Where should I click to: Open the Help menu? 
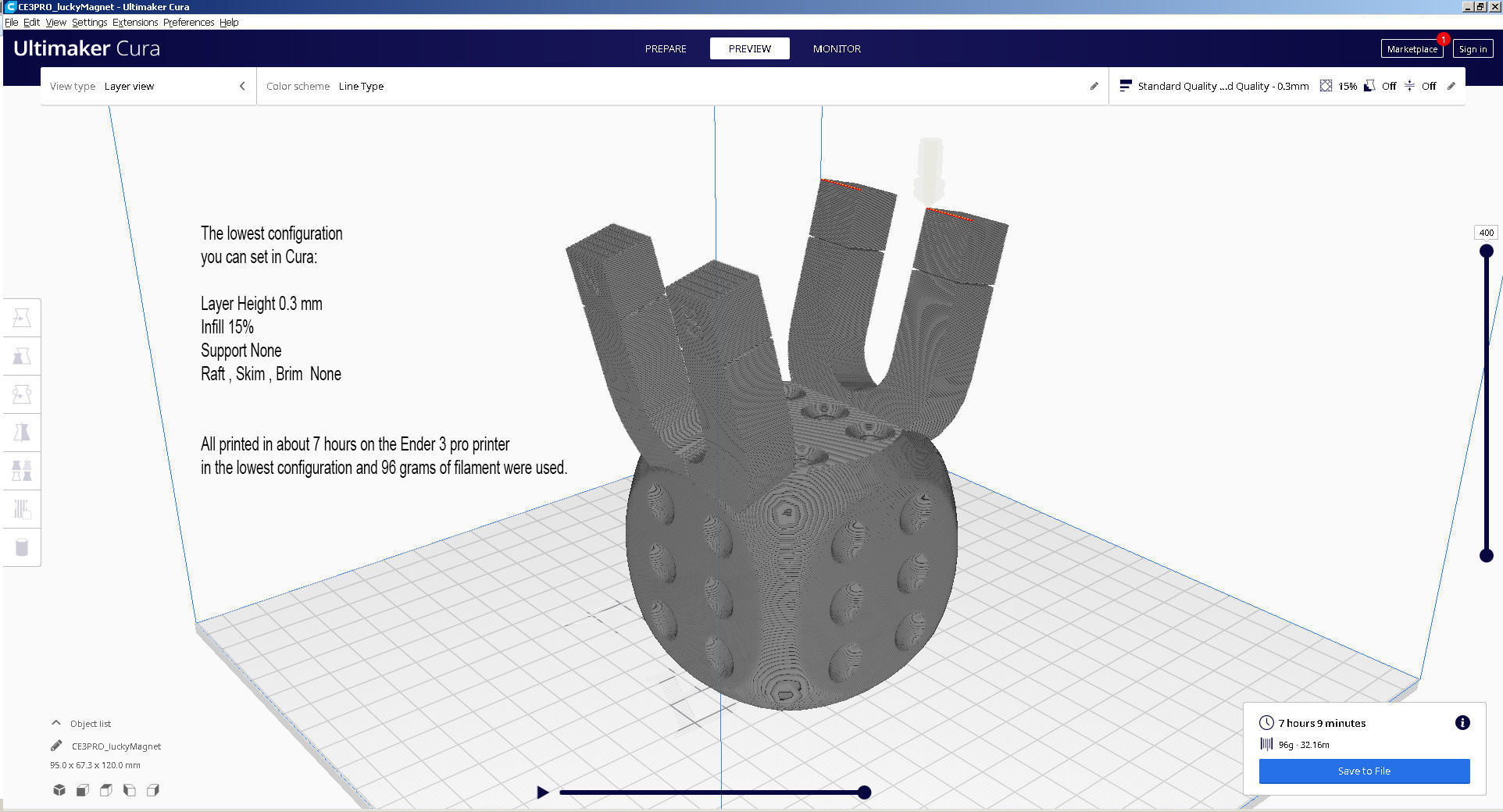(229, 22)
